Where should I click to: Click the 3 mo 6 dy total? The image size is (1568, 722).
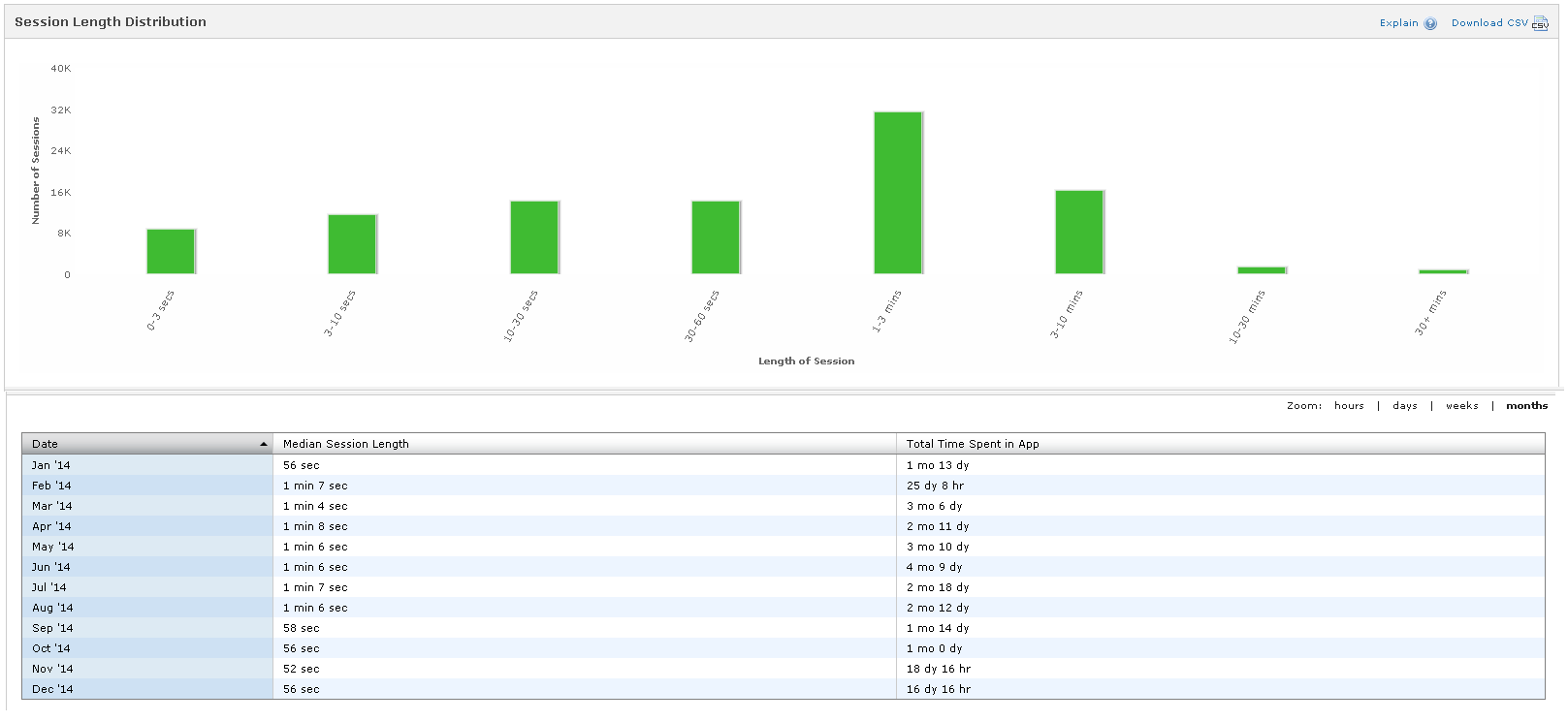point(934,506)
